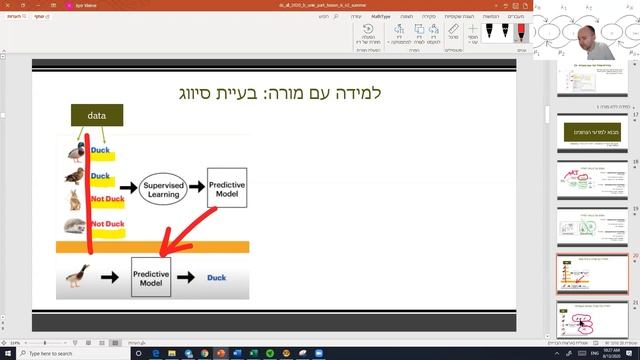Select slide 19 thumbnail
Viewport: 640px width, 360px height.
coord(592,227)
